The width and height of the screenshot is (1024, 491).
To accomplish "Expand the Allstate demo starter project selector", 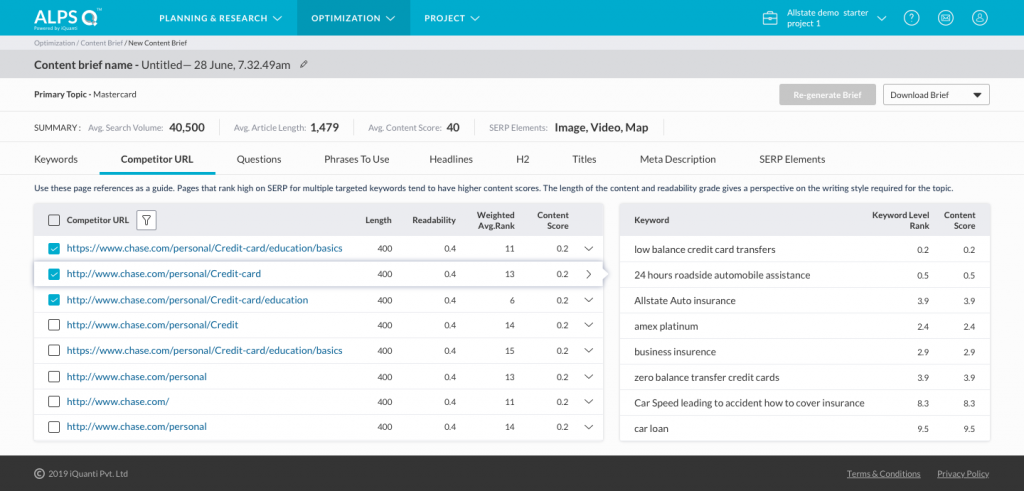I will coord(882,18).
